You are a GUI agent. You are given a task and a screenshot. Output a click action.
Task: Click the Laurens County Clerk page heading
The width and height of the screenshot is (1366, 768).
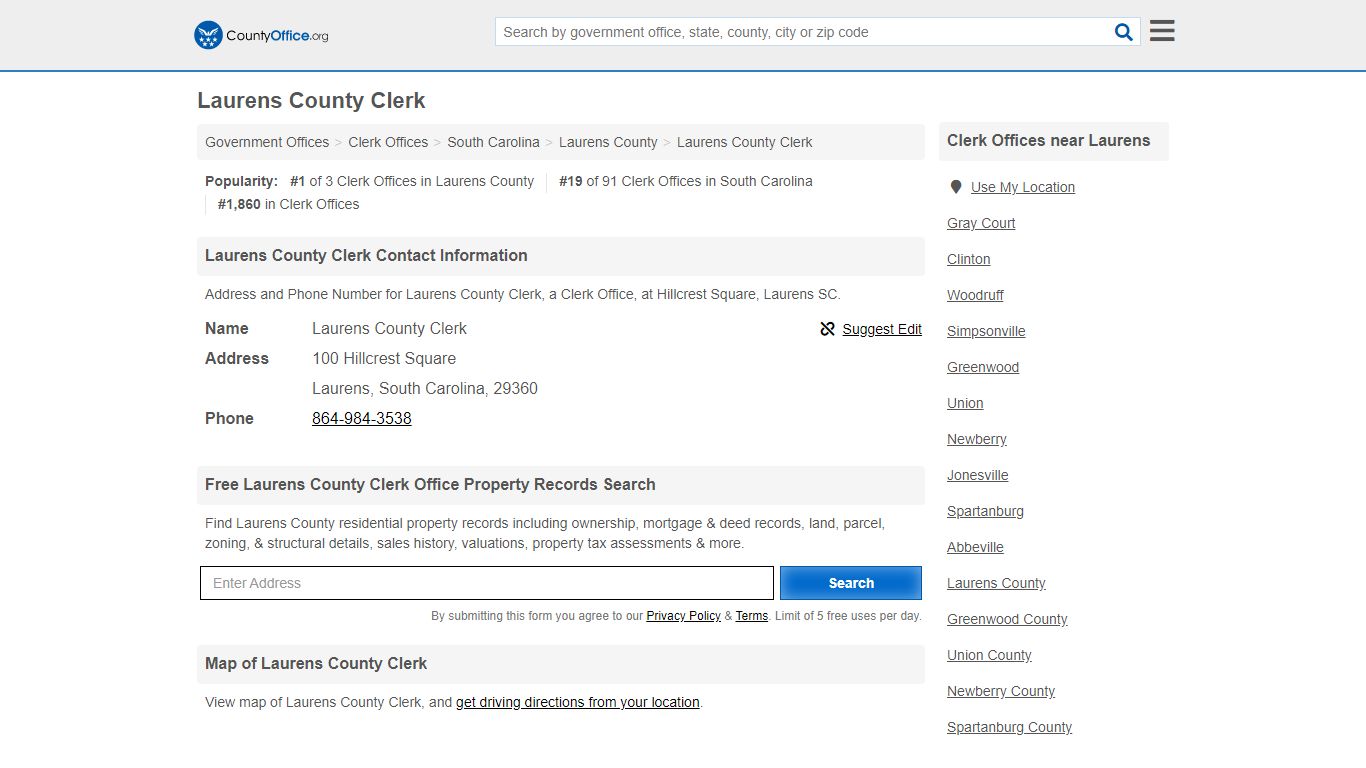pos(311,101)
